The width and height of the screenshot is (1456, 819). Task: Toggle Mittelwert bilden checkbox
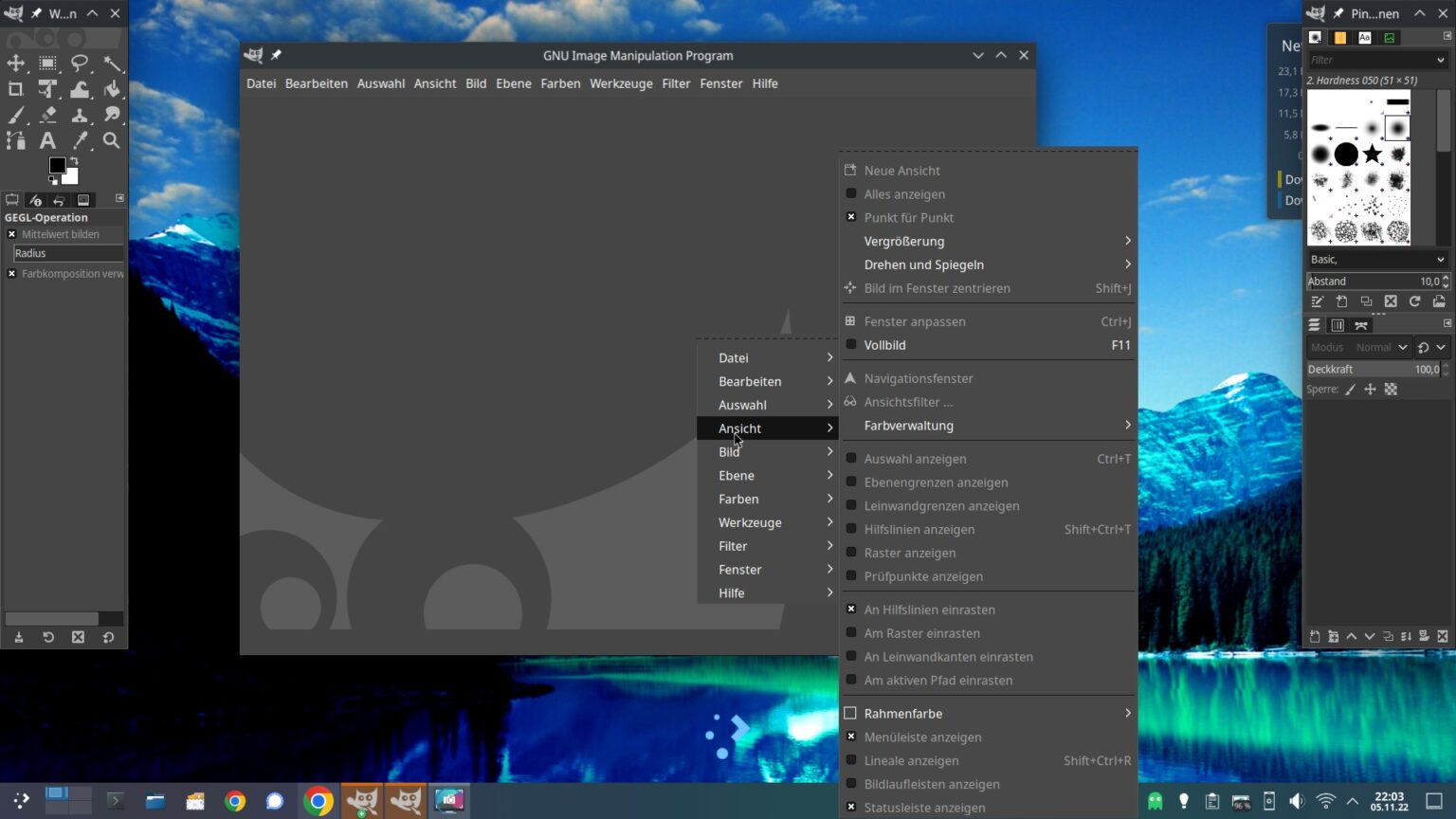(11, 234)
